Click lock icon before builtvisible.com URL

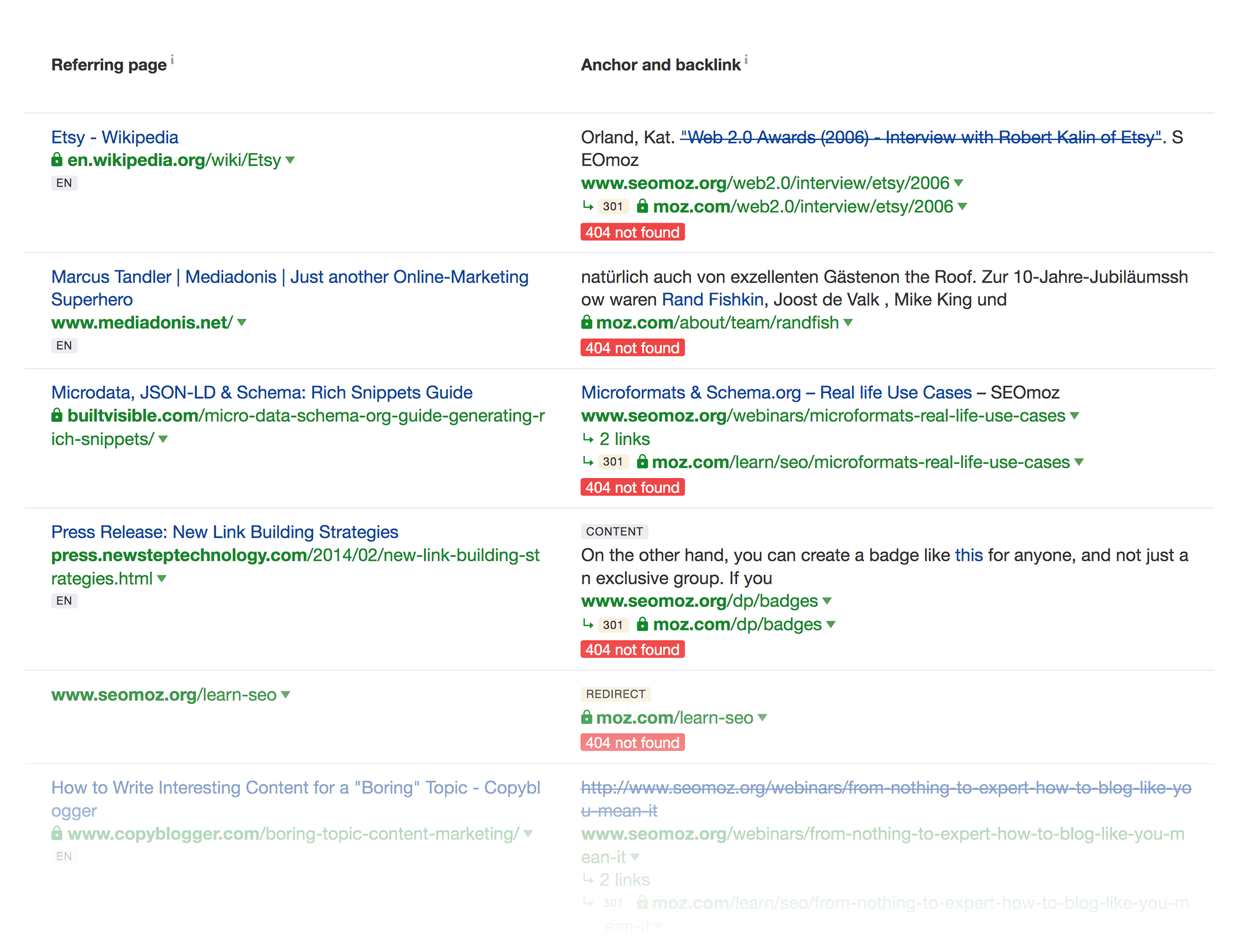click(57, 415)
